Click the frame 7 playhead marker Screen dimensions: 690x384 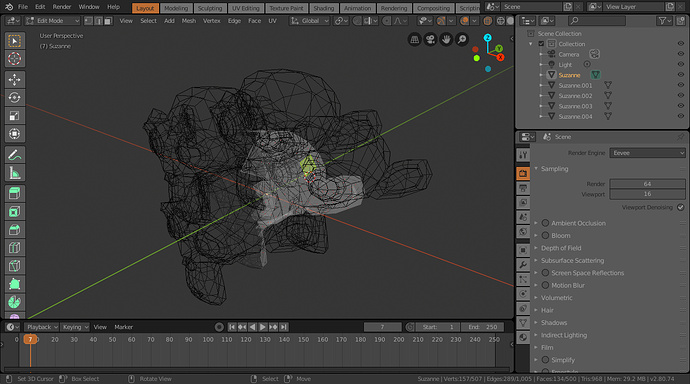[30, 339]
